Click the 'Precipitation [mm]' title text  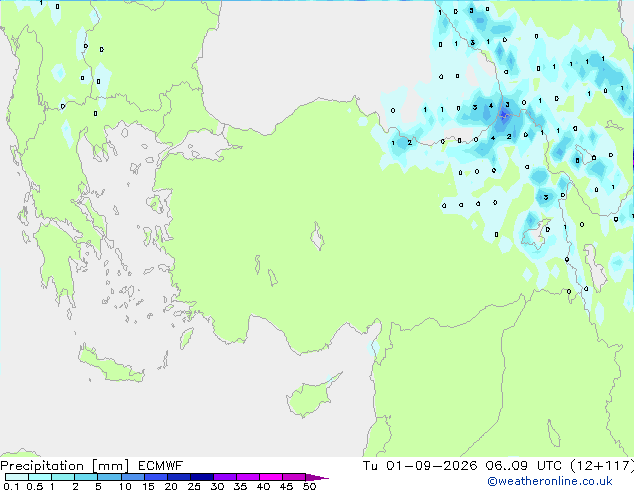[64, 466]
